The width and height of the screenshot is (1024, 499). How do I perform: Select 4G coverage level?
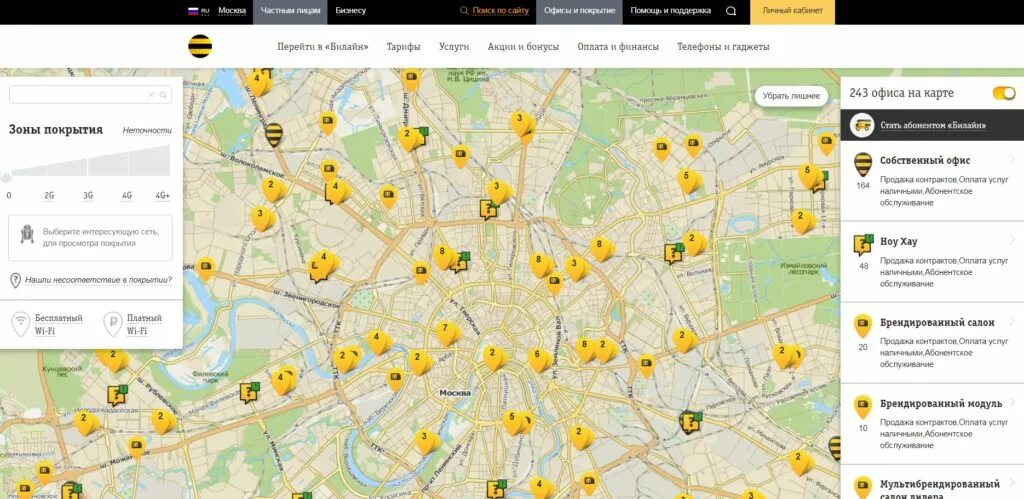pos(127,195)
